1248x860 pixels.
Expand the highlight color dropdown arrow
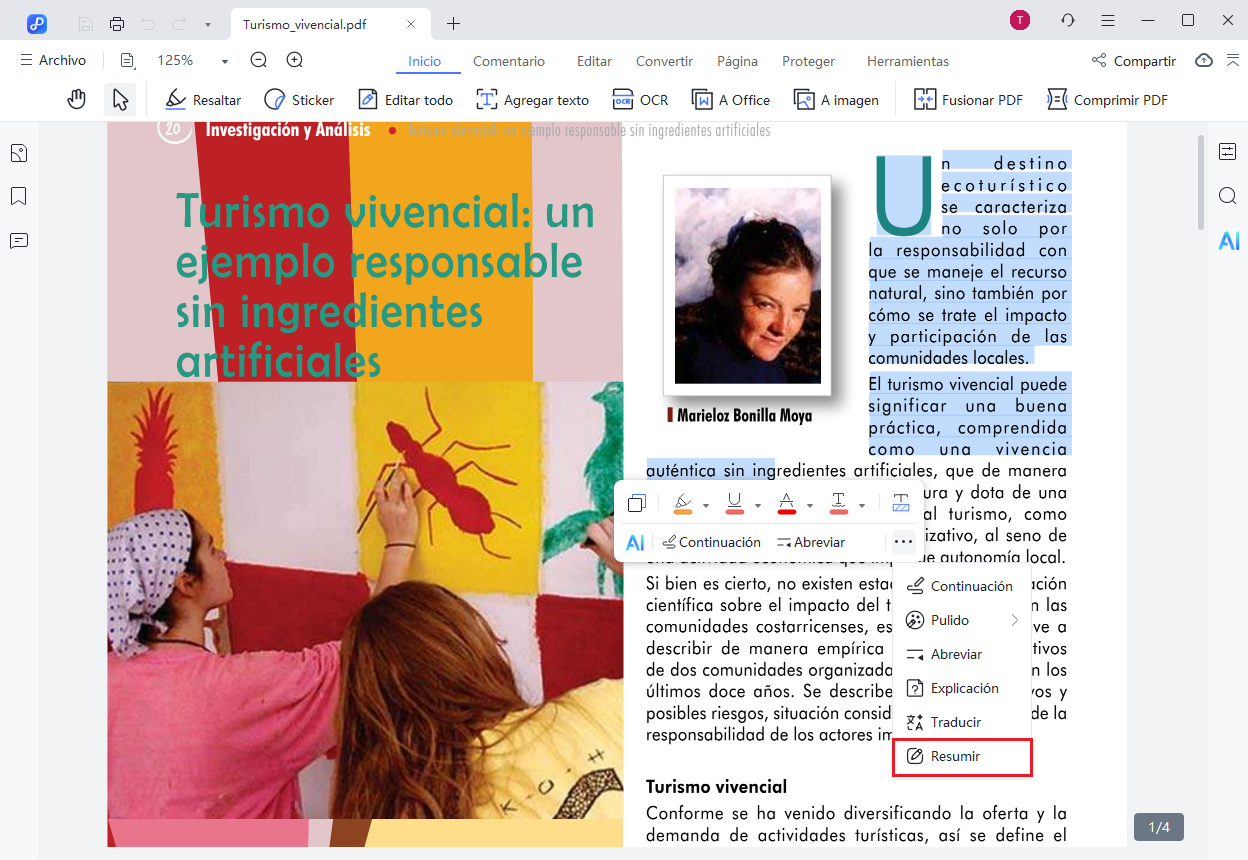pyautogui.click(x=706, y=505)
